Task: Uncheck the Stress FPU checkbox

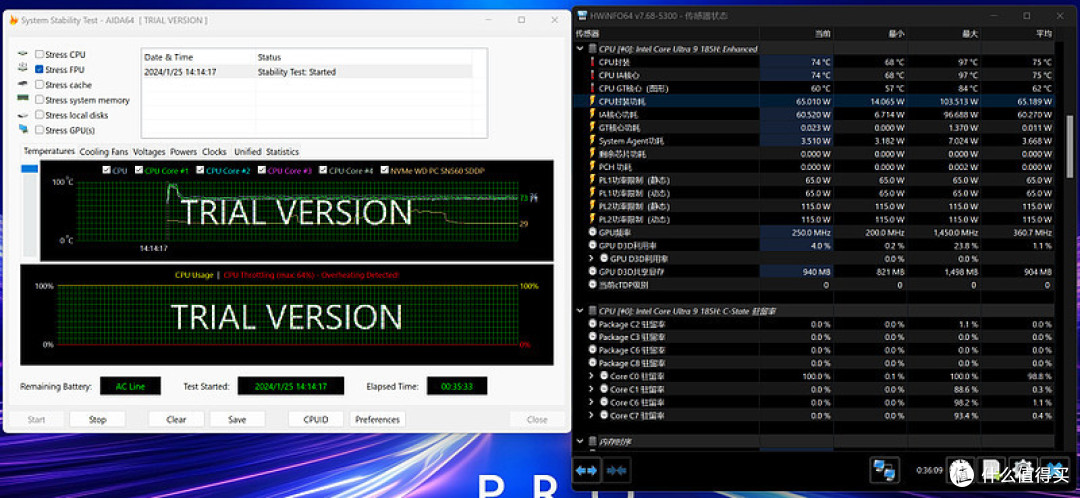Action: pyautogui.click(x=39, y=70)
